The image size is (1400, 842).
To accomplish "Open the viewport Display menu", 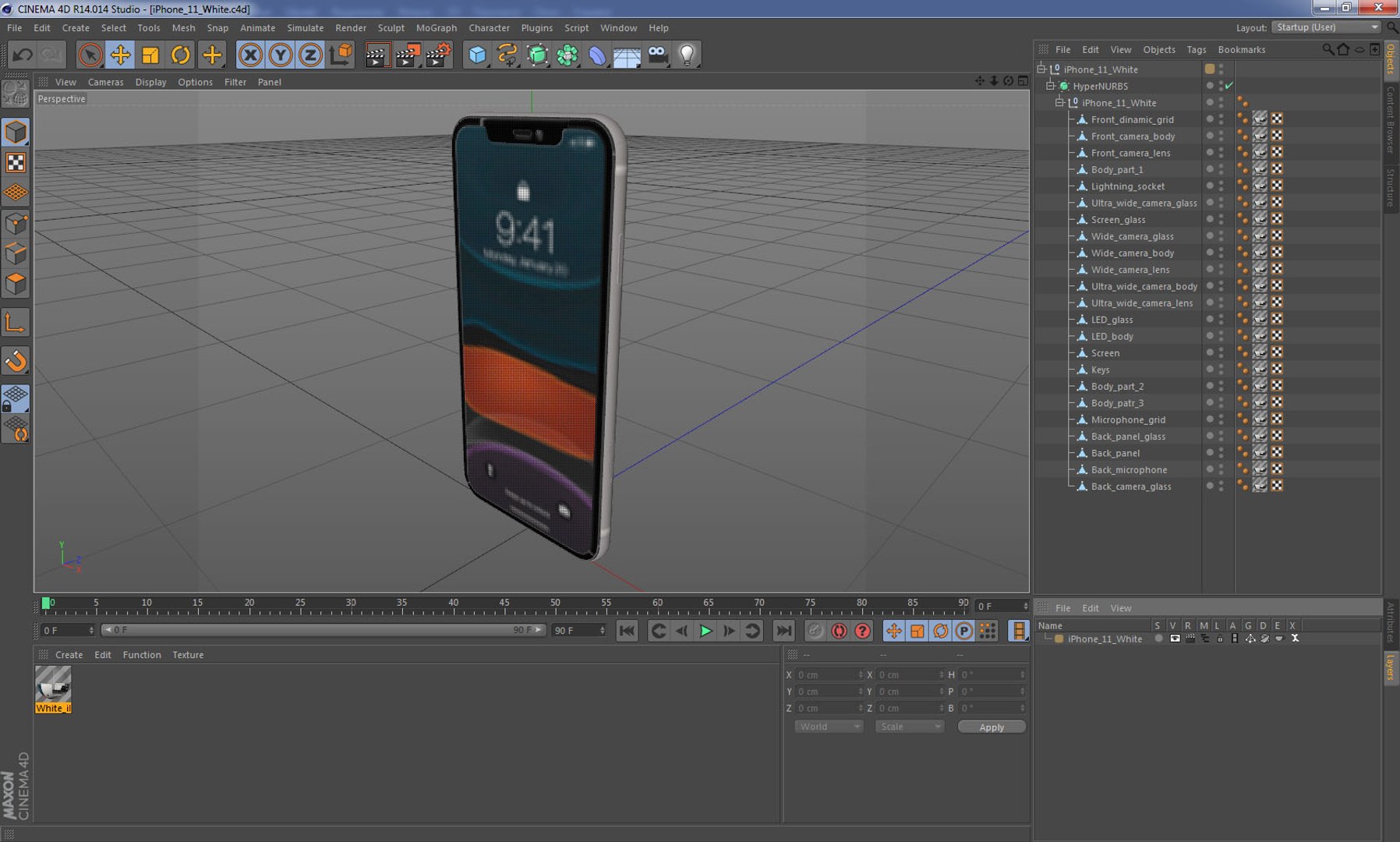I will click(150, 82).
